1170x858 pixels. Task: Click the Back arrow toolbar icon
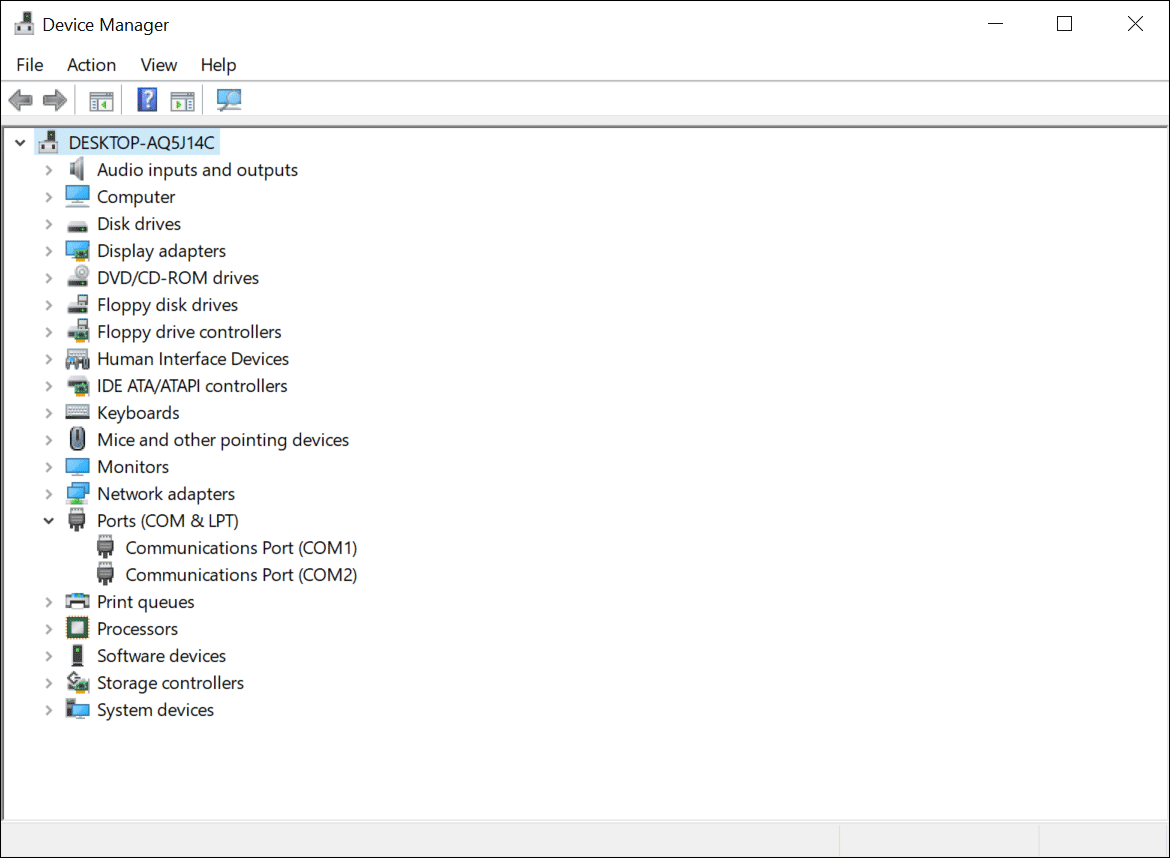20,100
